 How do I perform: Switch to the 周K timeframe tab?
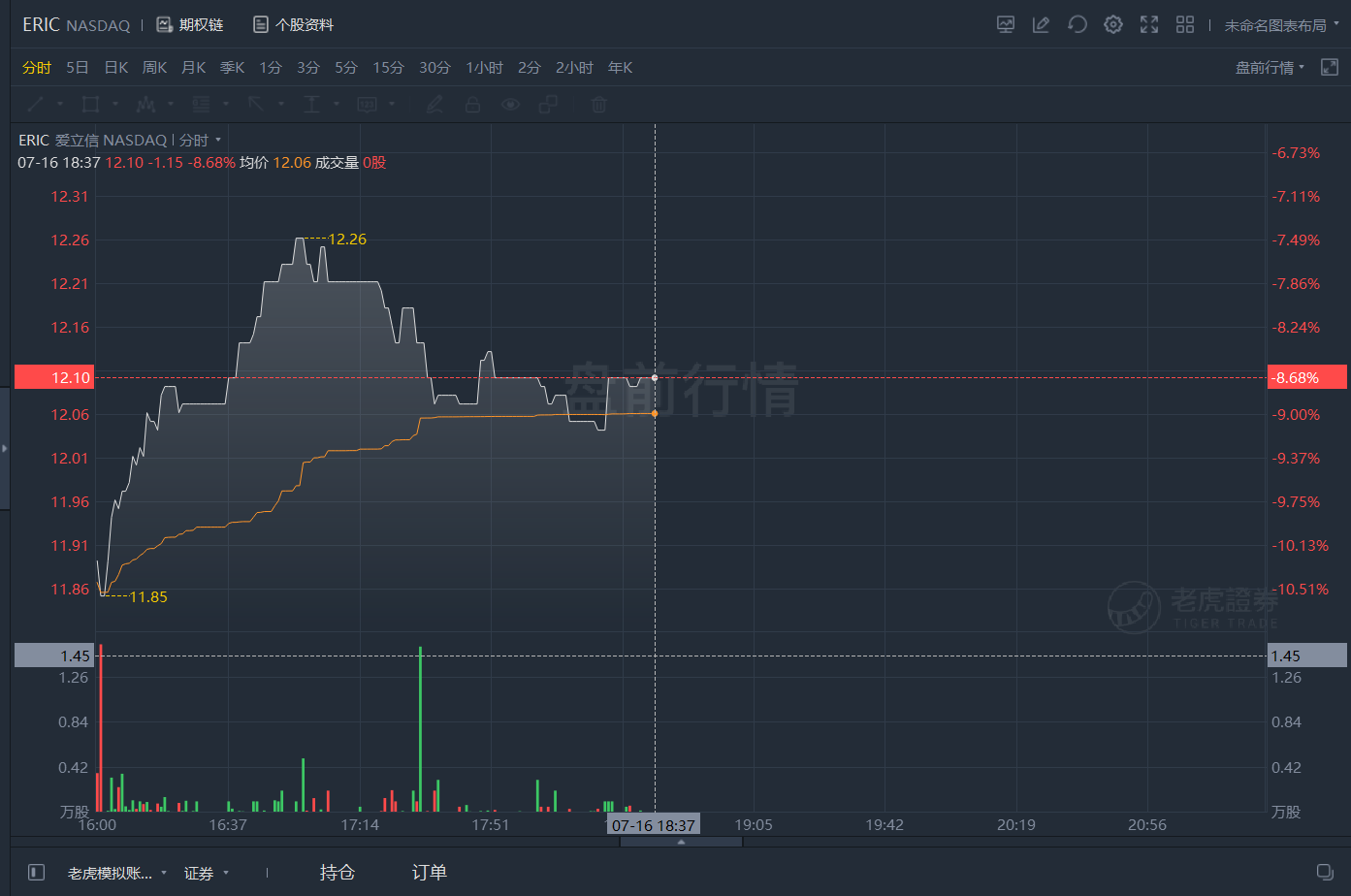click(154, 67)
